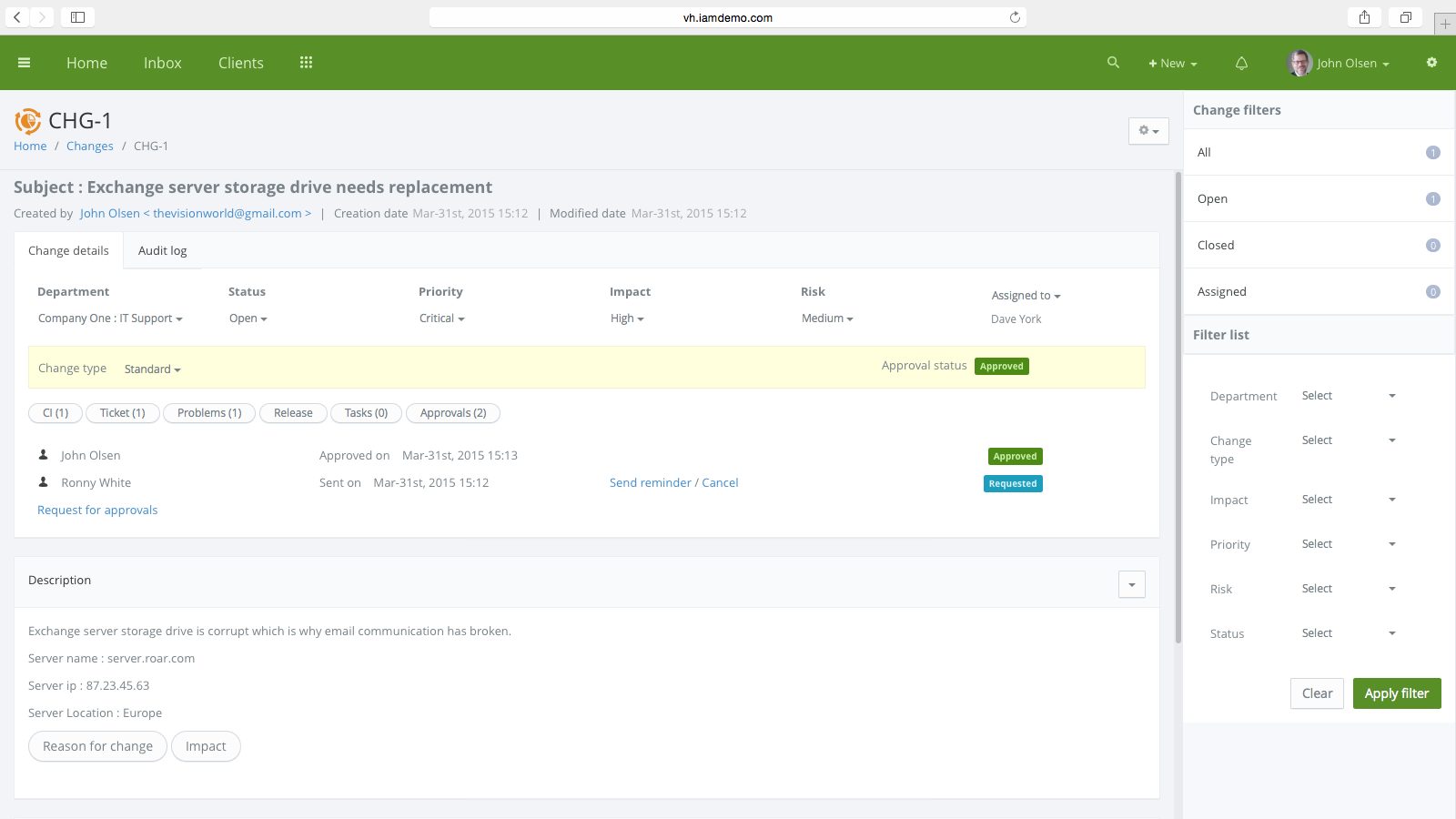Click the Impact button under Description

206,746
